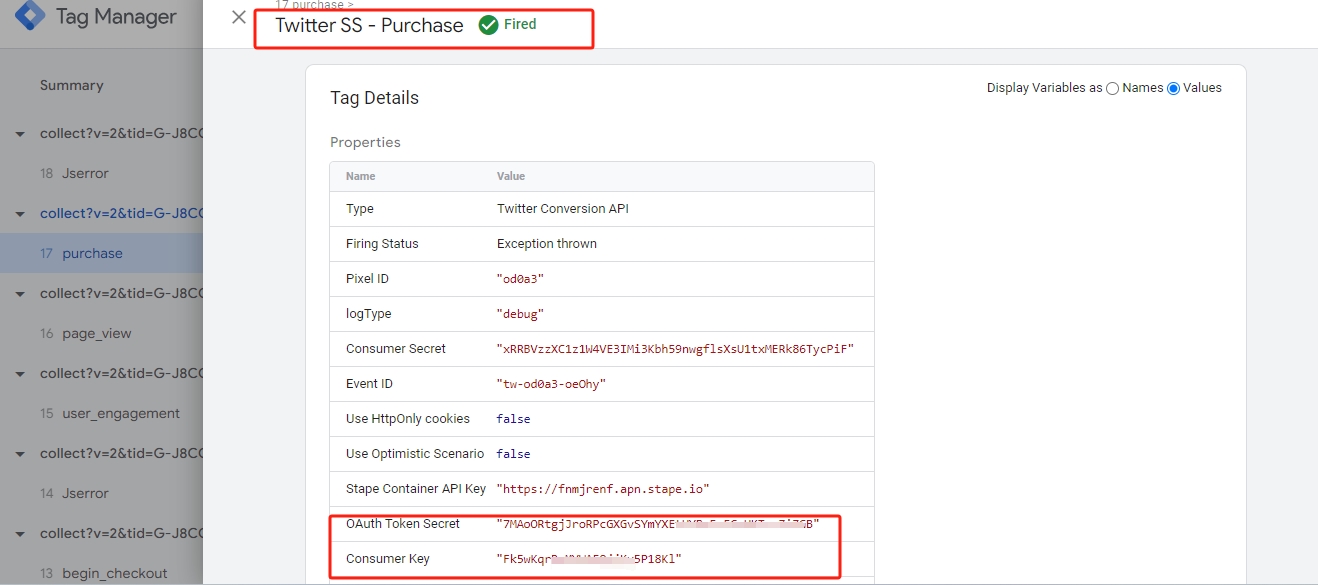Image resolution: width=1318 pixels, height=585 pixels.
Task: Click the Value column header
Action: point(511,176)
